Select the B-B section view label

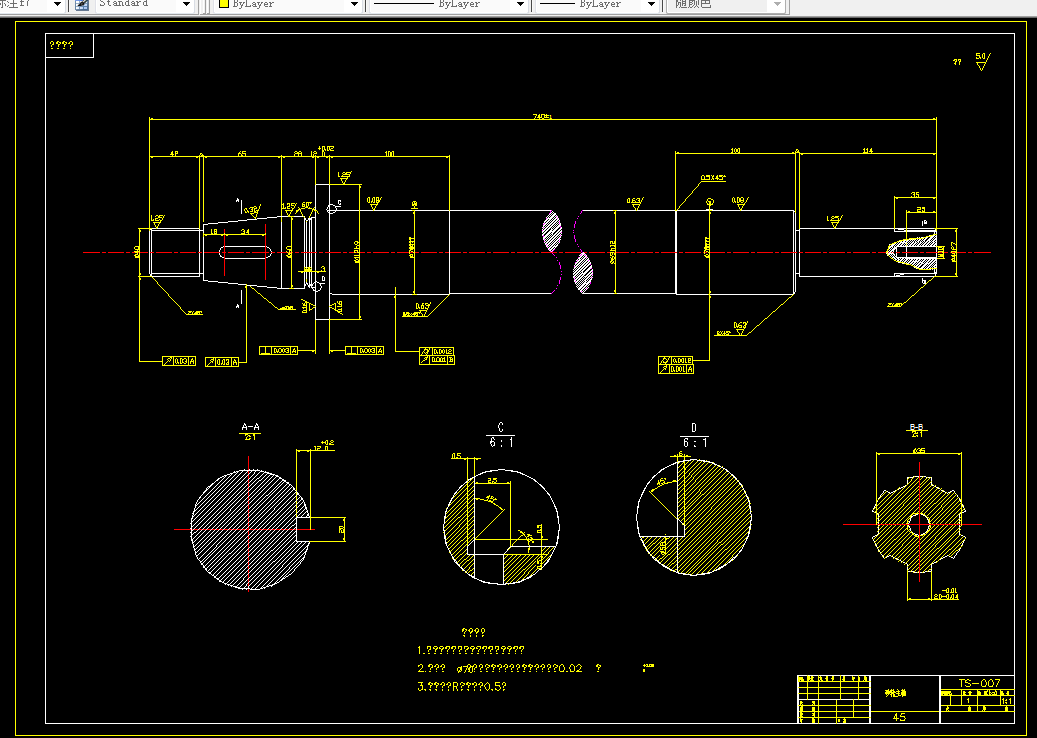[x=917, y=428]
